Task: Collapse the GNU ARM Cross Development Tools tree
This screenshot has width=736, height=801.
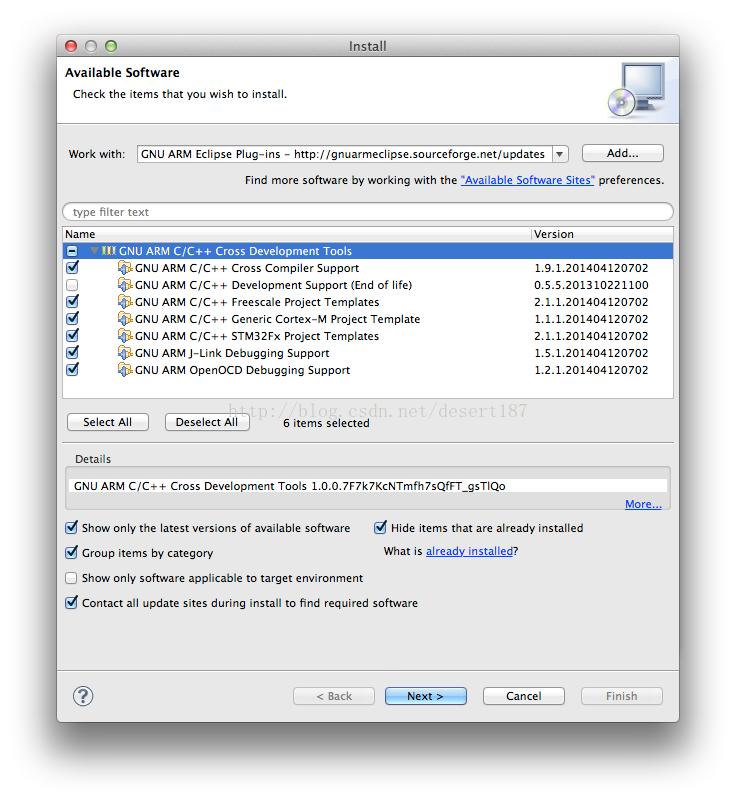Action: pos(94,250)
